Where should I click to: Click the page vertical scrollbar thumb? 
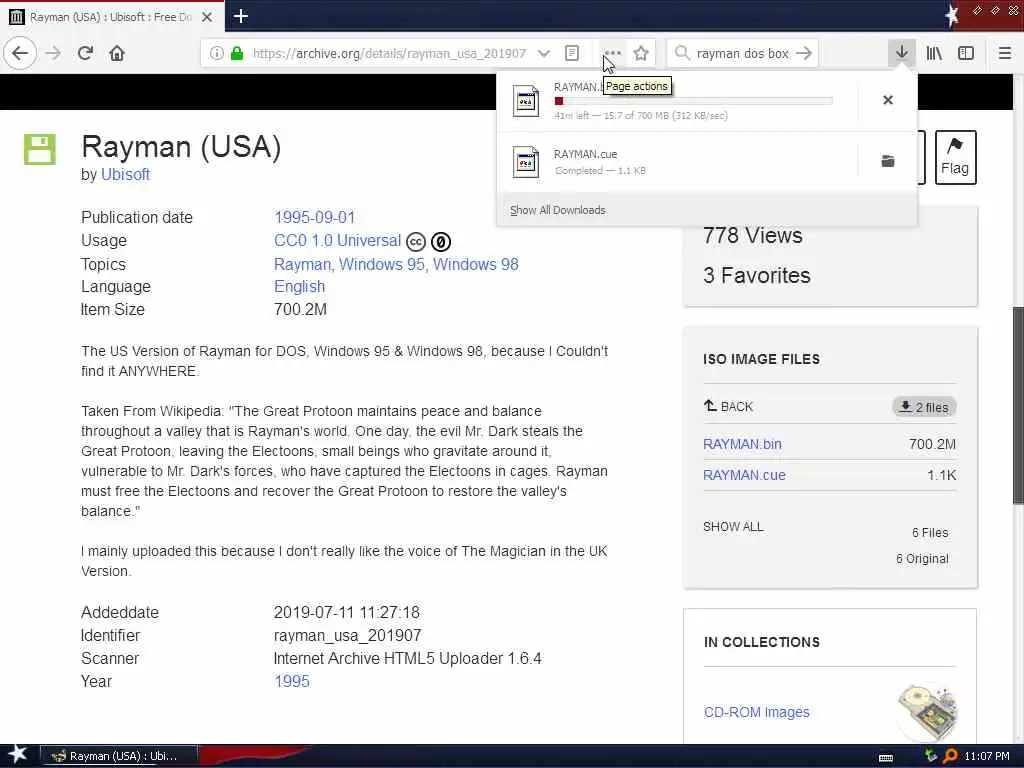click(x=1018, y=405)
